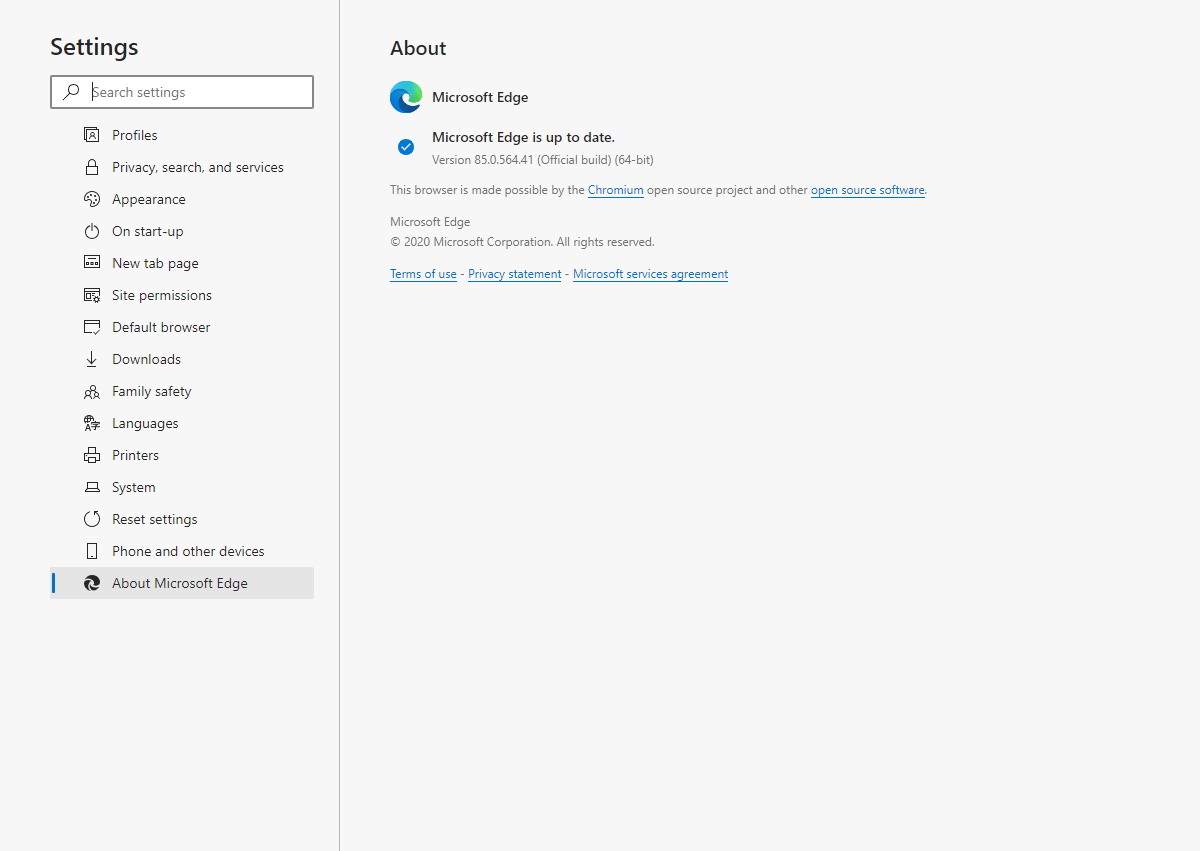The image size is (1200, 851).
Task: Select Site permissions from the sidebar
Action: pos(161,294)
